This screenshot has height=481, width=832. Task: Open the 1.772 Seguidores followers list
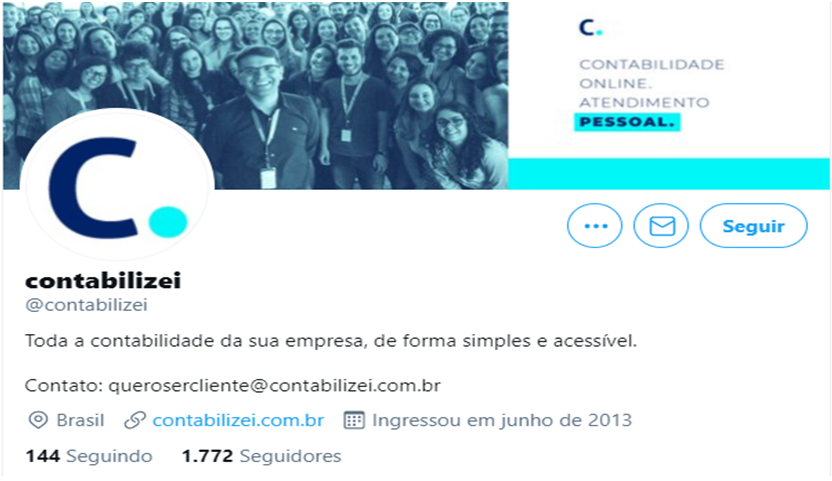pos(261,456)
